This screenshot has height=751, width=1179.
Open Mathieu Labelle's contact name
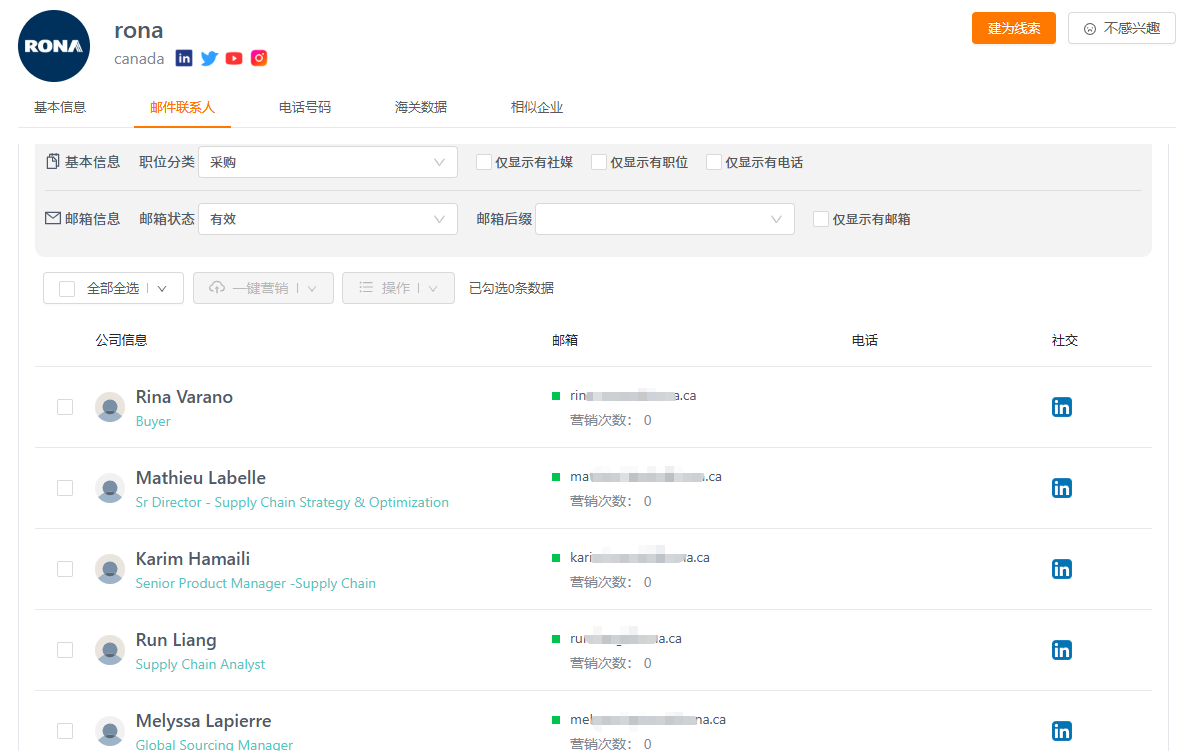pos(201,478)
